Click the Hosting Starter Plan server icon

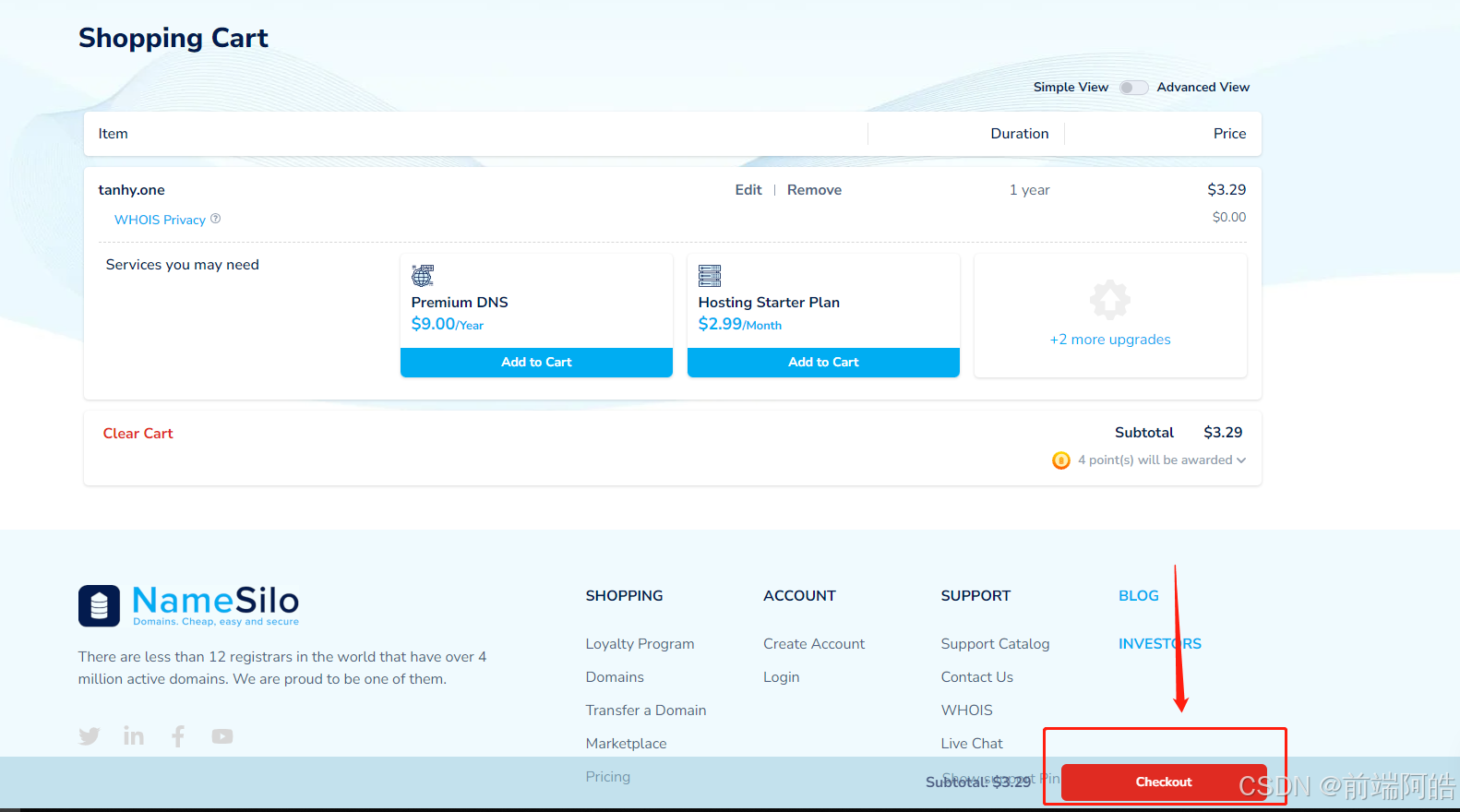(710, 275)
